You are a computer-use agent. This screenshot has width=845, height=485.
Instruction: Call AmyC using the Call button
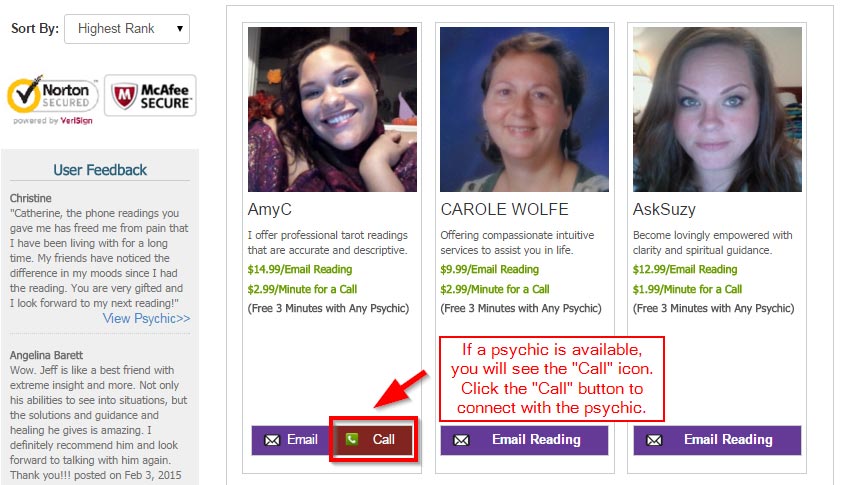pos(373,439)
